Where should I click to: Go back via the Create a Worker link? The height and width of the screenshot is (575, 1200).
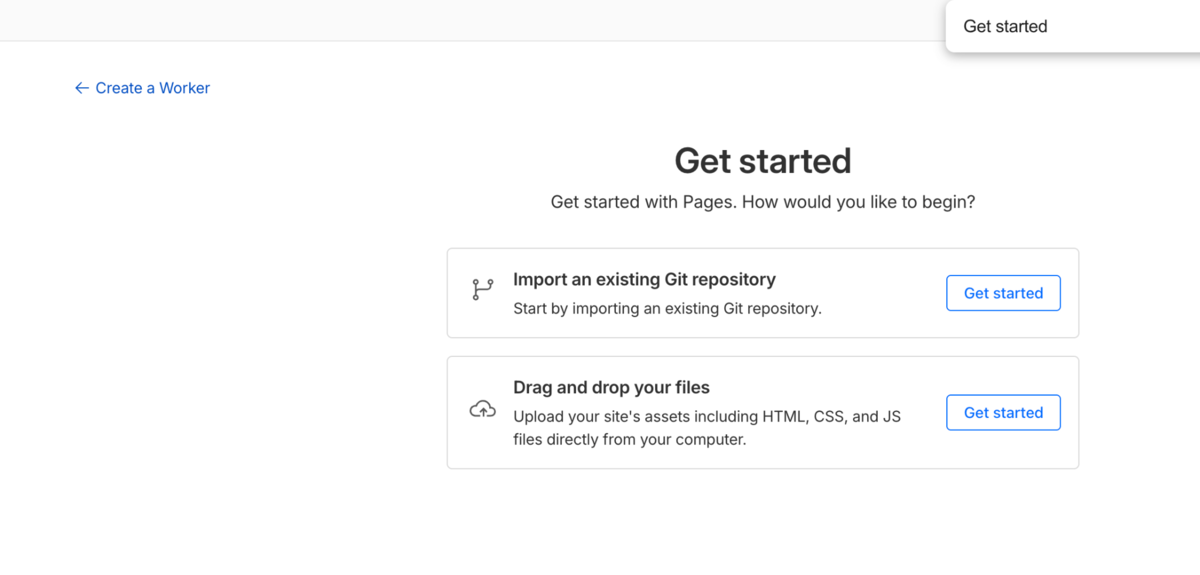(x=142, y=88)
